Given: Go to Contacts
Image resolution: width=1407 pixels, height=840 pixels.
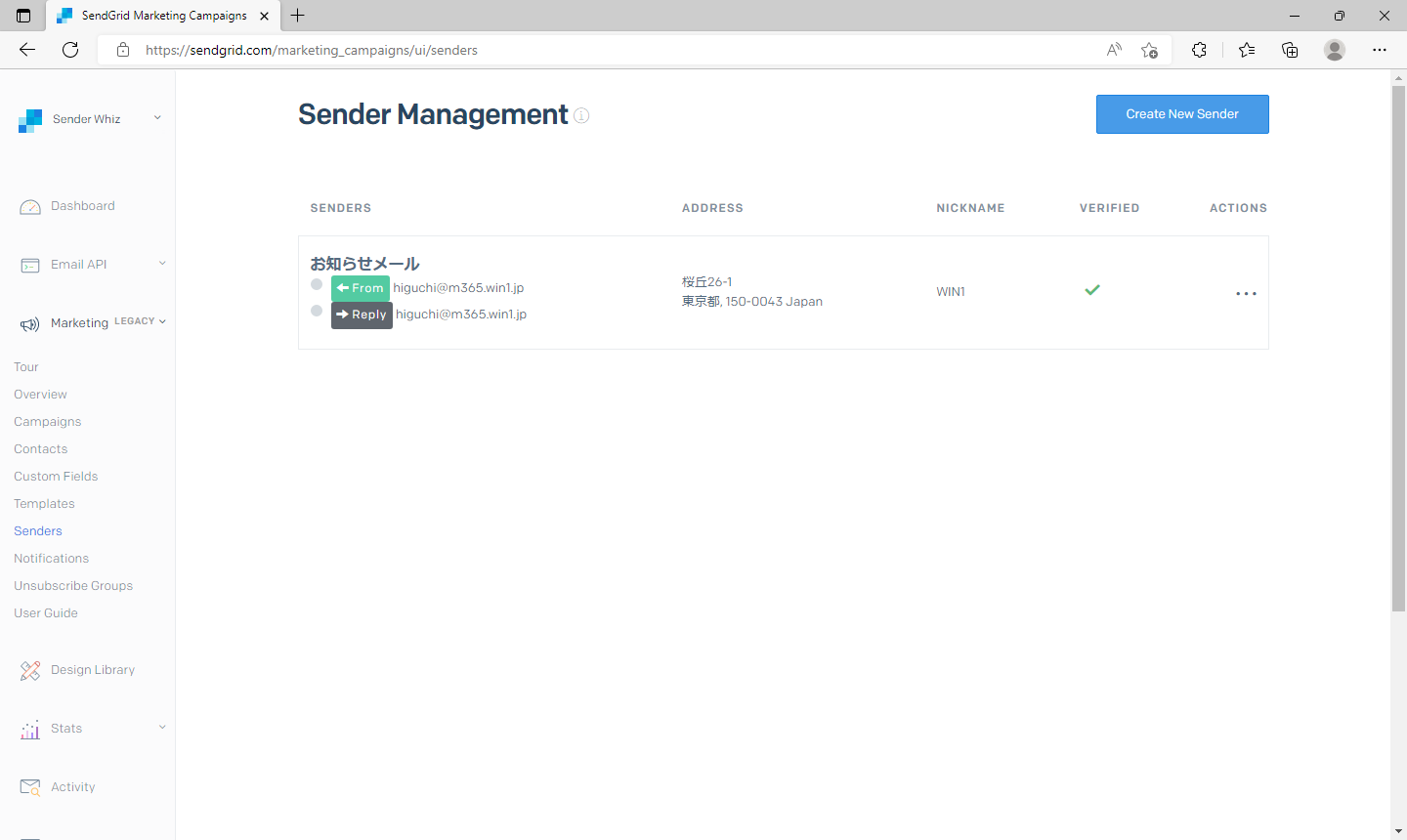Looking at the screenshot, I should coord(41,449).
